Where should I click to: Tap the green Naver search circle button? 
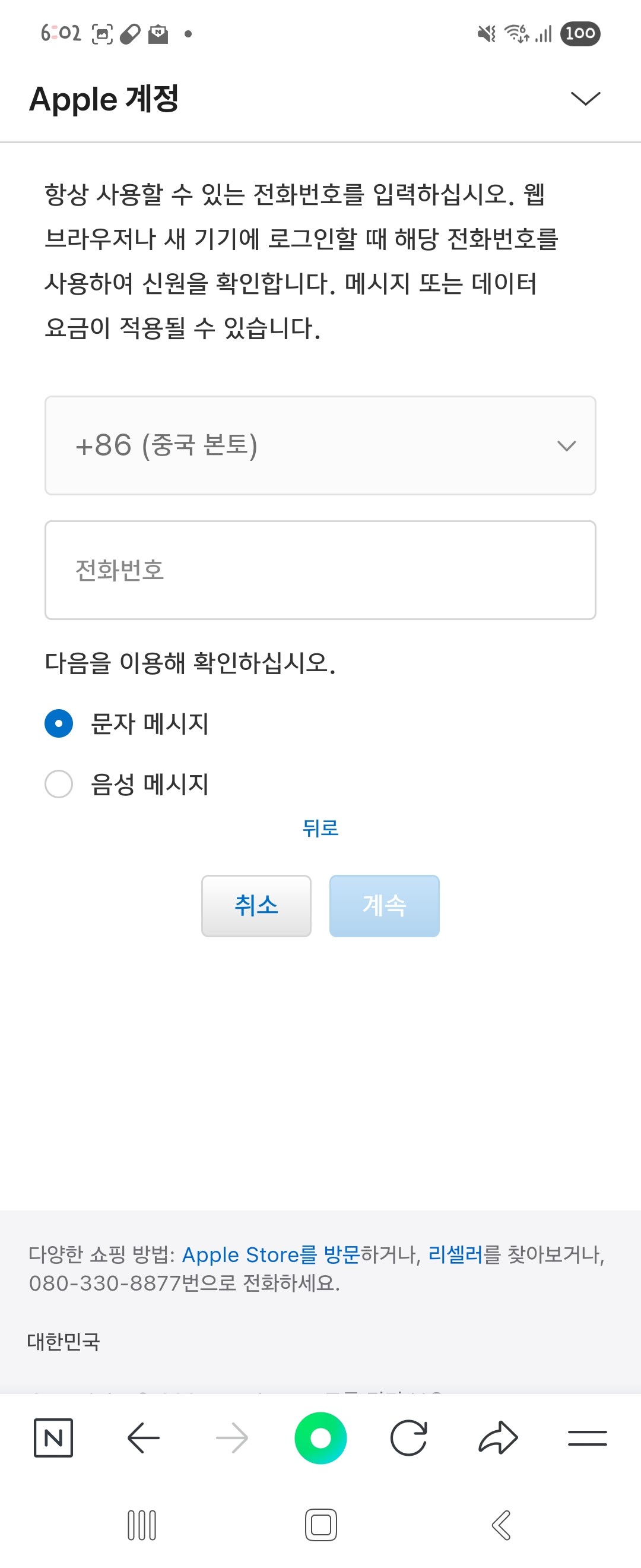[320, 1438]
